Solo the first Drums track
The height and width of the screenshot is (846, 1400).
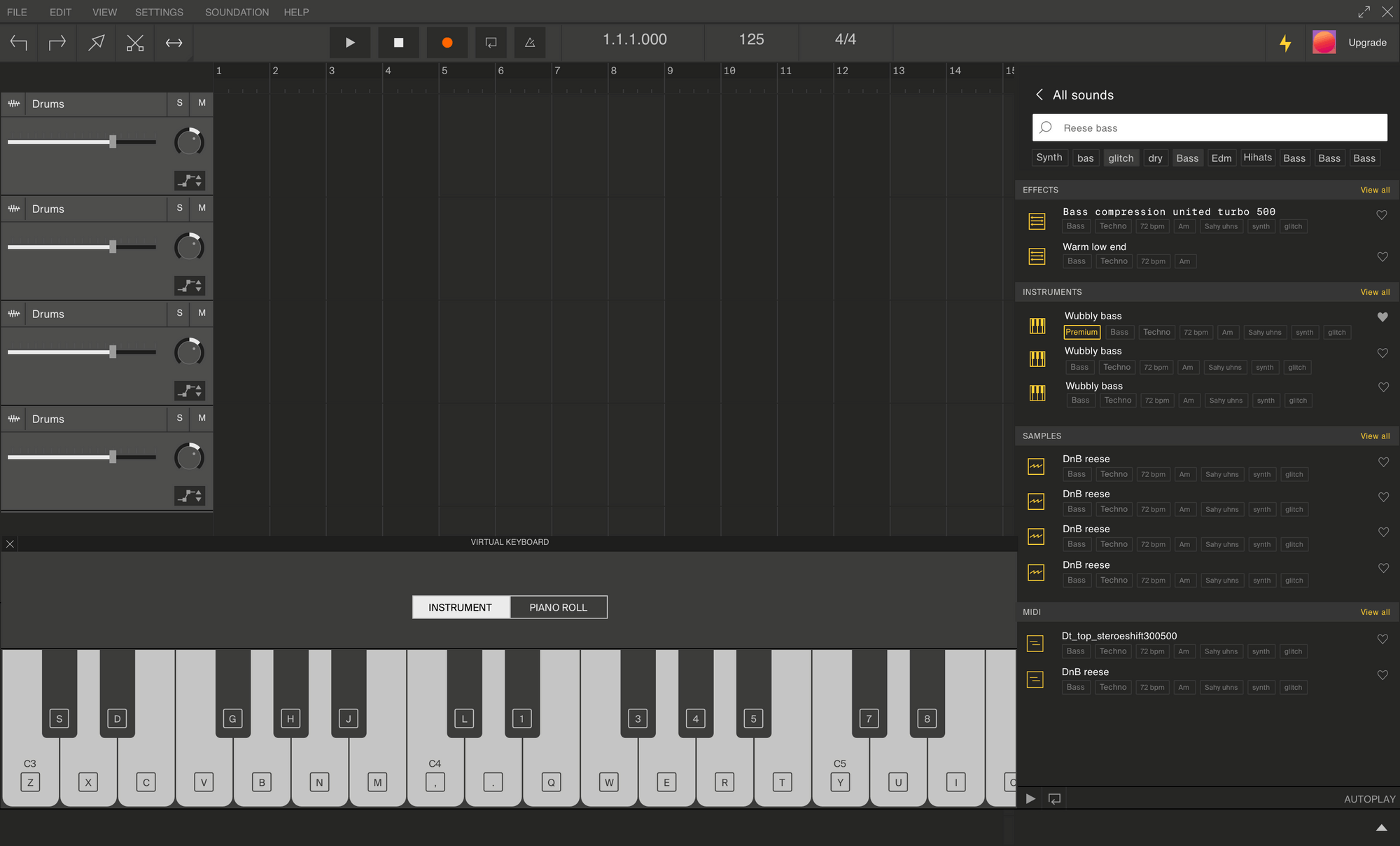(179, 103)
